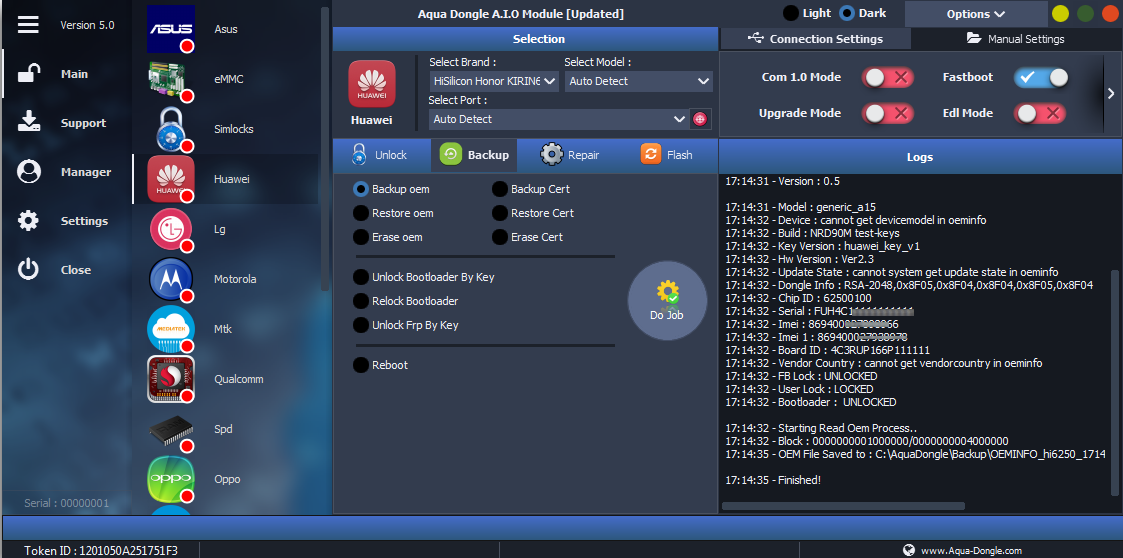Click the Support download icon
Viewport: 1123px width, 558px height.
(x=29, y=122)
